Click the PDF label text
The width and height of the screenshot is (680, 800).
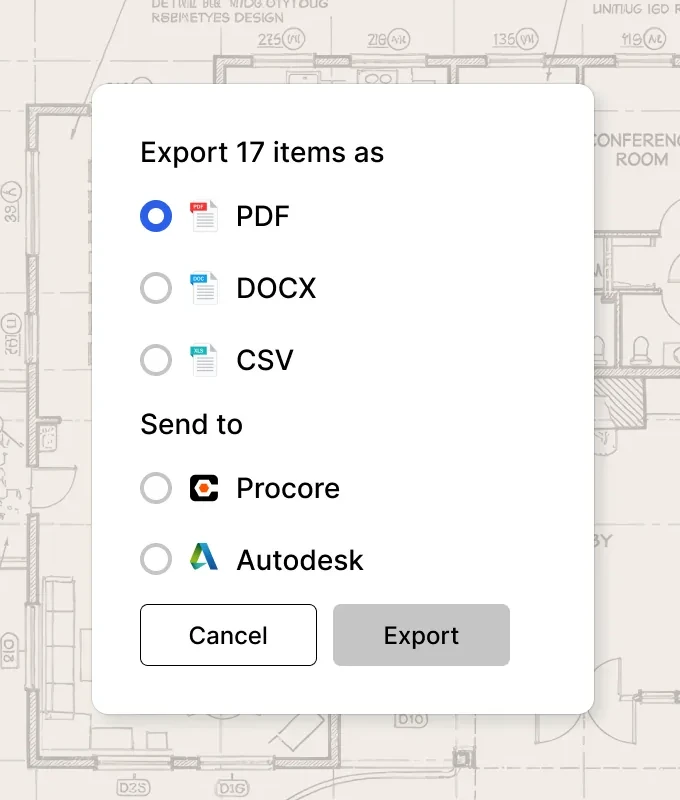pos(263,216)
